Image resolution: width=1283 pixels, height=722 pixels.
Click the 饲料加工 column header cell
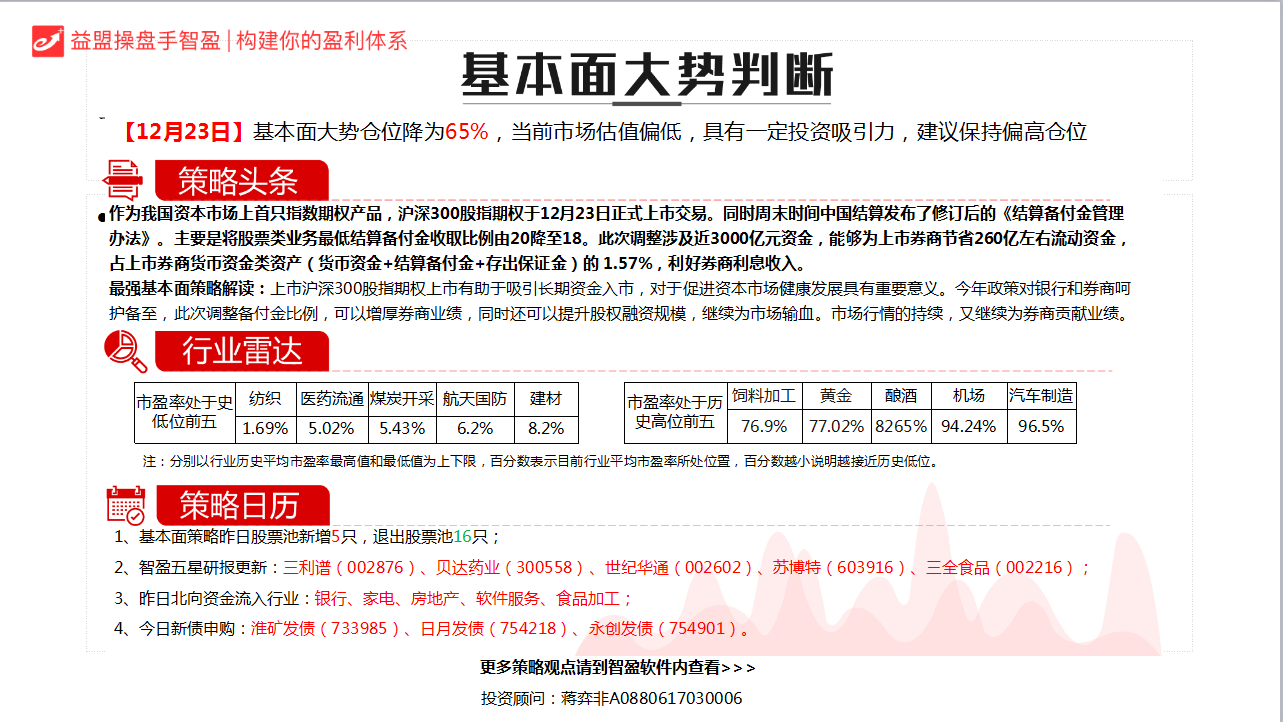point(764,396)
